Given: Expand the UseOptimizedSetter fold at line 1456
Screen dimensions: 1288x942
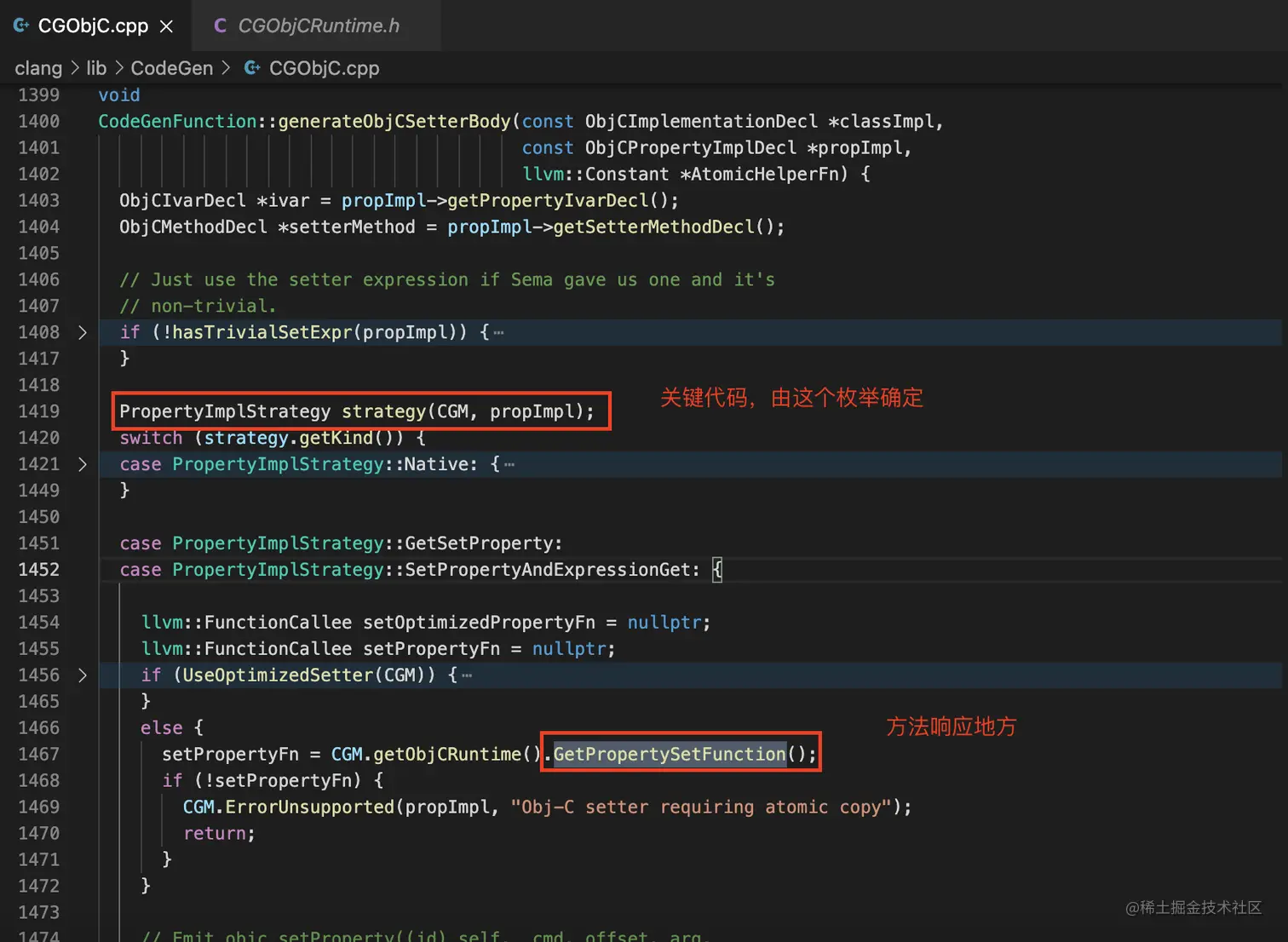Looking at the screenshot, I should click(x=83, y=675).
